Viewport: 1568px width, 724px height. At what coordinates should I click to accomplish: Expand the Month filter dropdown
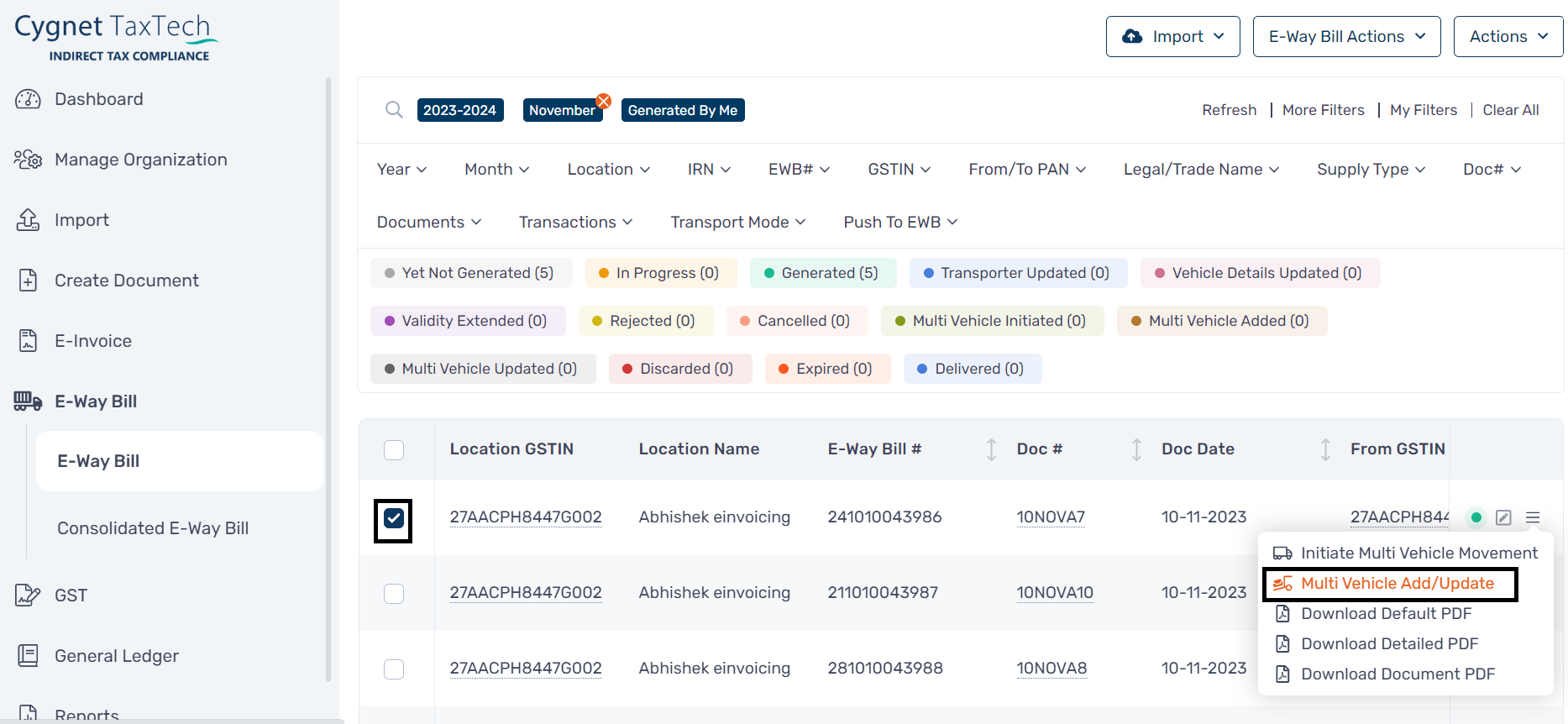coord(496,170)
